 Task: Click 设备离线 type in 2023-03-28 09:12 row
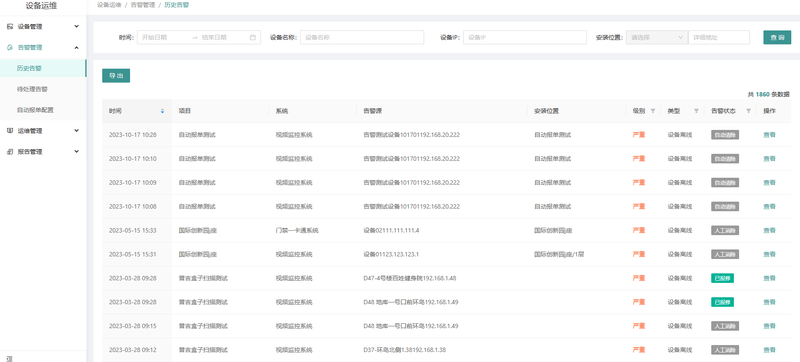(680, 350)
